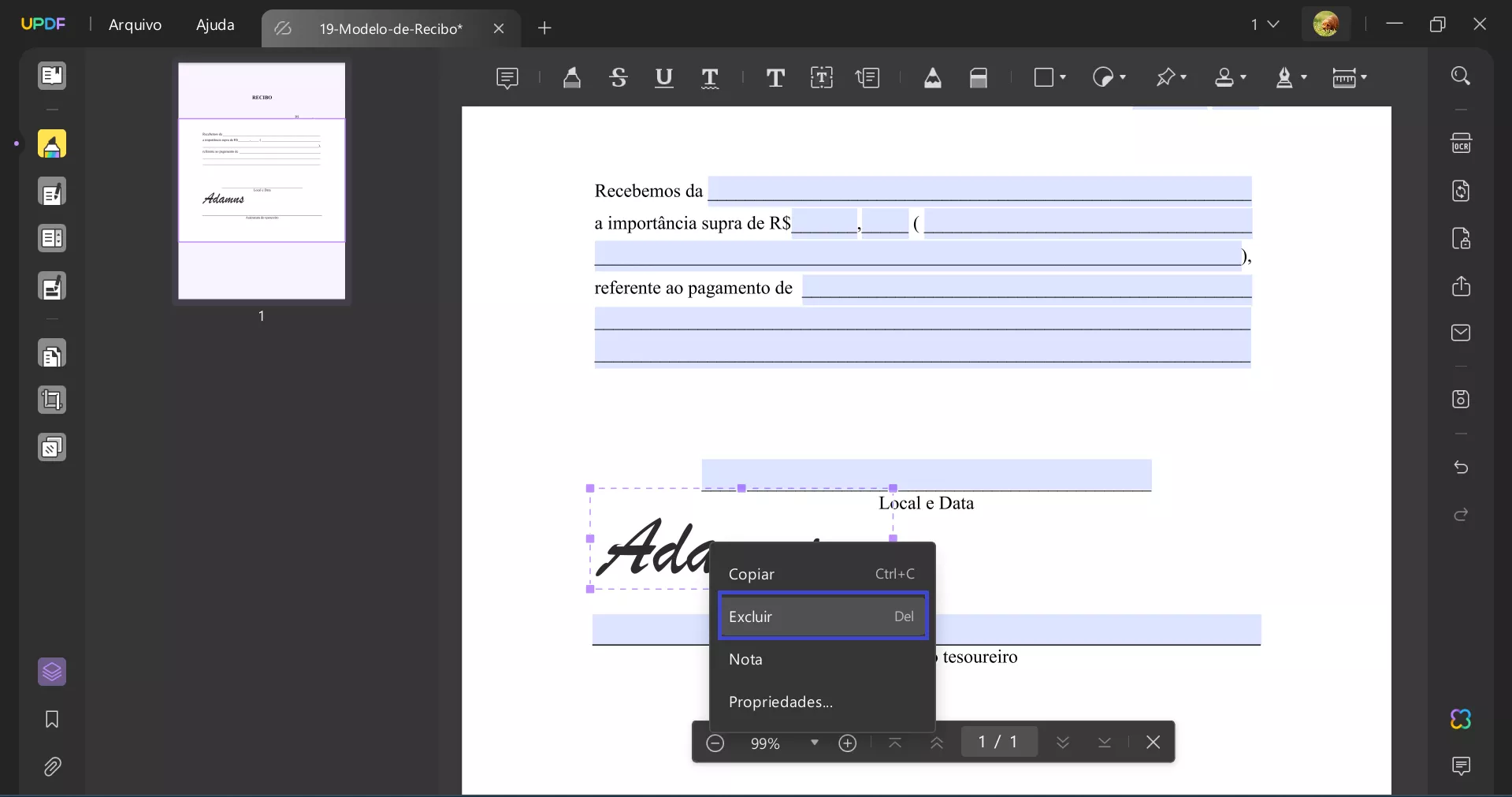This screenshot has width=1512, height=797.
Task: Choose Propriedades... from the context menu
Action: [822, 702]
